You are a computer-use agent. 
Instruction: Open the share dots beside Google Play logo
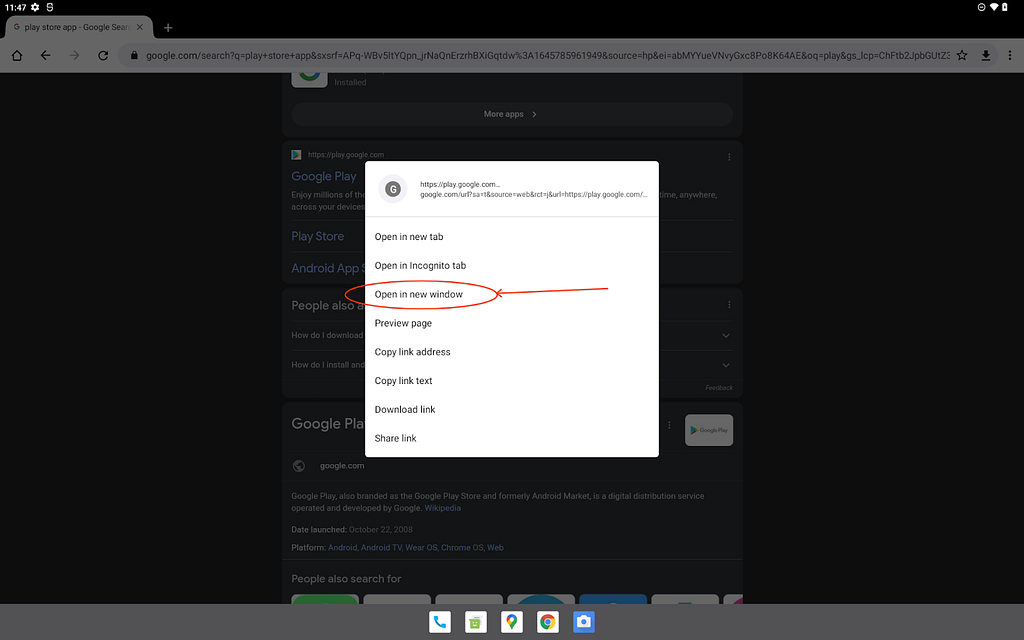pos(669,425)
